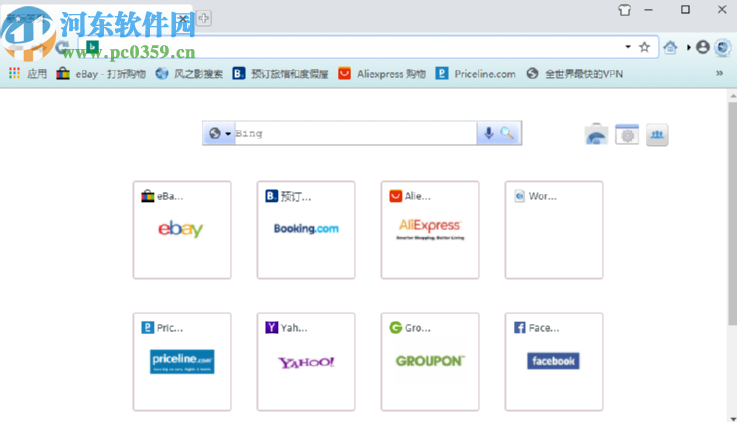
Task: Choose search engine from the globe dropdown
Action: (x=220, y=133)
